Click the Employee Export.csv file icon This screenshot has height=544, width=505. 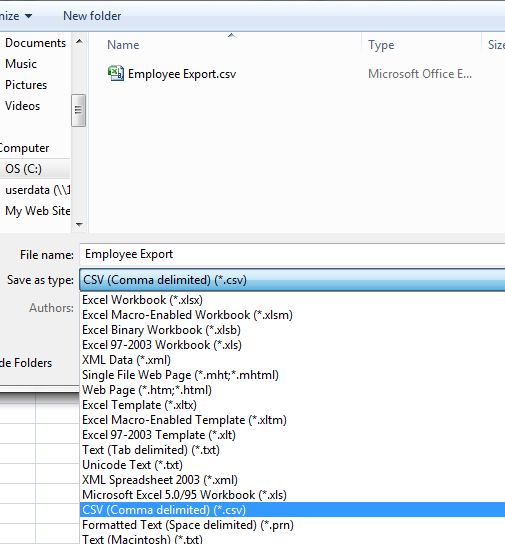tap(115, 74)
